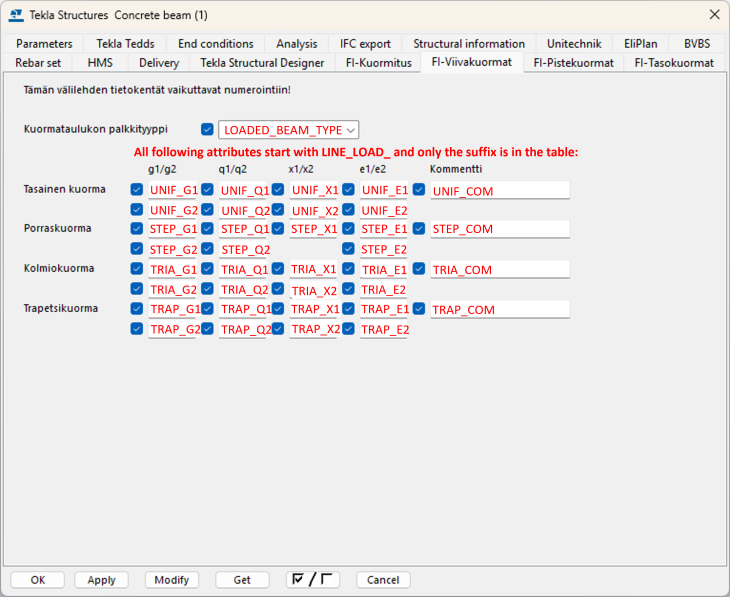Image resolution: width=730 pixels, height=597 pixels.
Task: Select the FI-Viivakuormat tab
Action: pyautogui.click(x=472, y=62)
